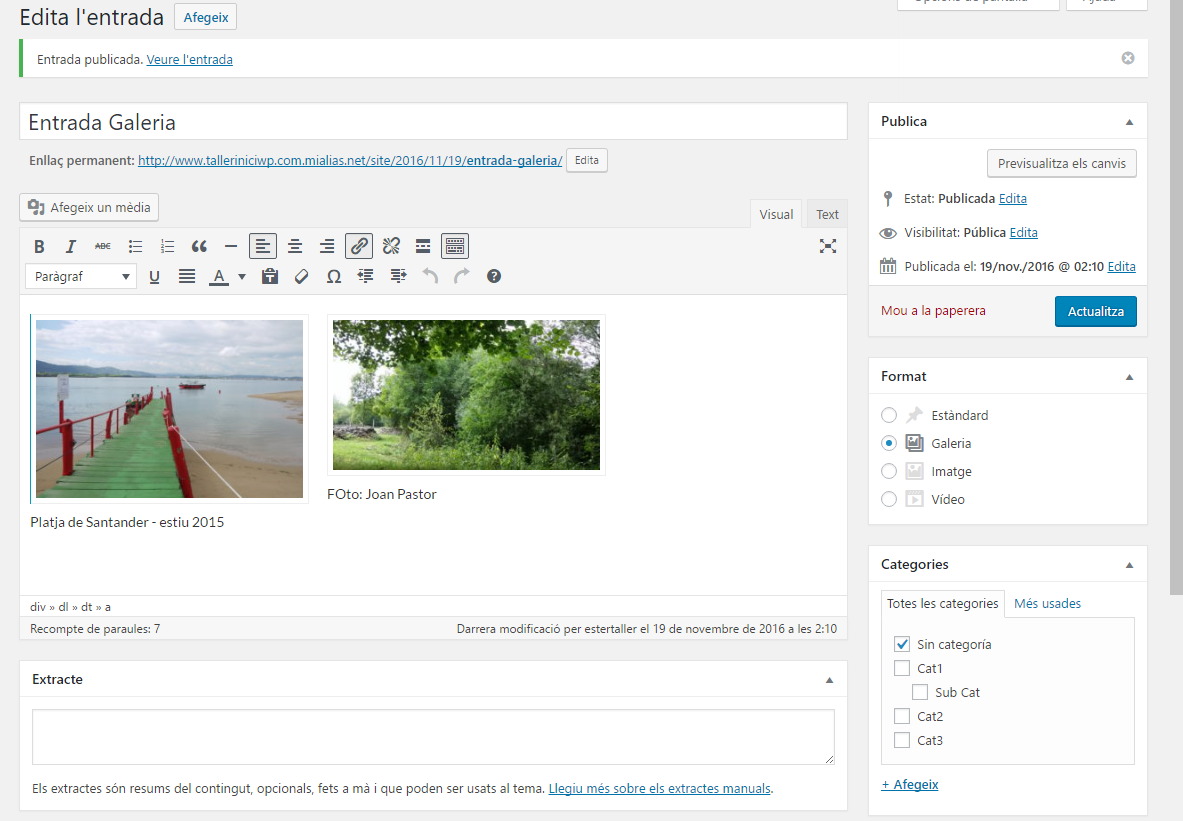Click 'Mou a la paperera' link
The height and width of the screenshot is (821, 1183).
[x=933, y=311]
